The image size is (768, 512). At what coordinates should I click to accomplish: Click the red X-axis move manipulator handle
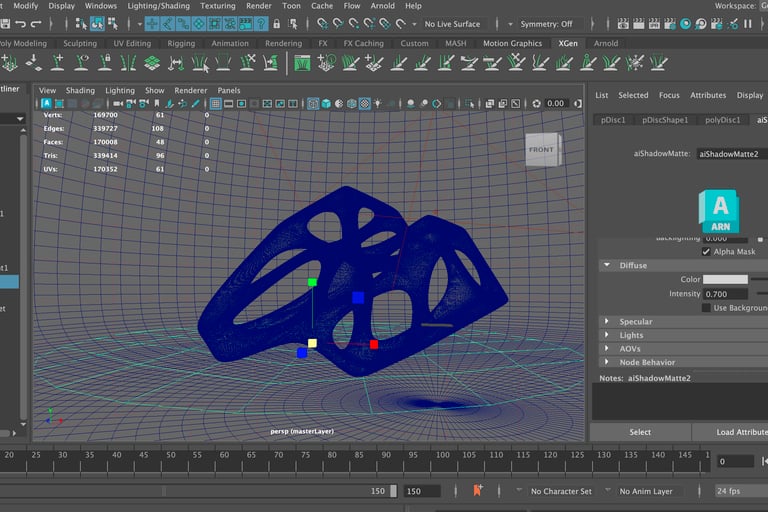(374, 344)
